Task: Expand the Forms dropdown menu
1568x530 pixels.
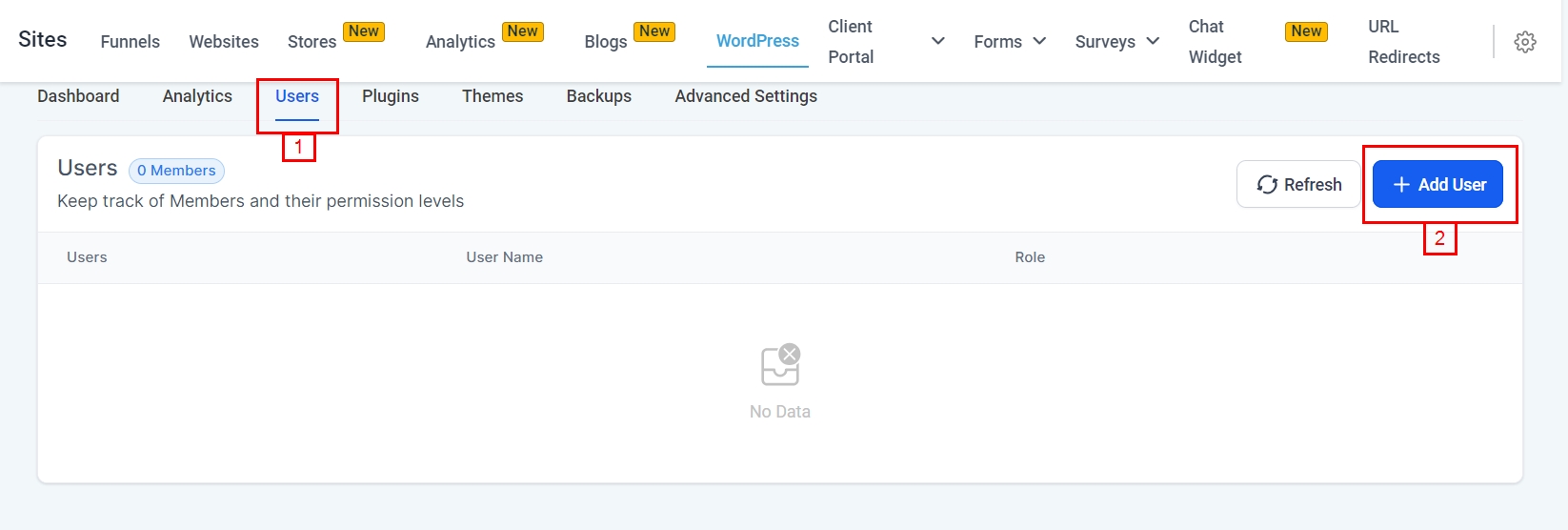Action: click(1010, 42)
